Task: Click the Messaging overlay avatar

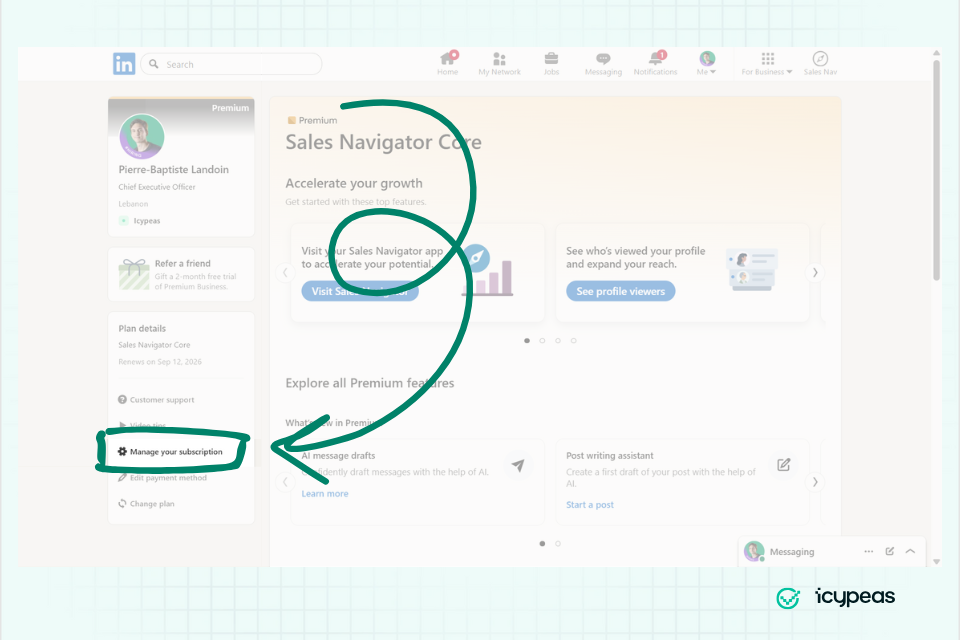Action: [754, 551]
